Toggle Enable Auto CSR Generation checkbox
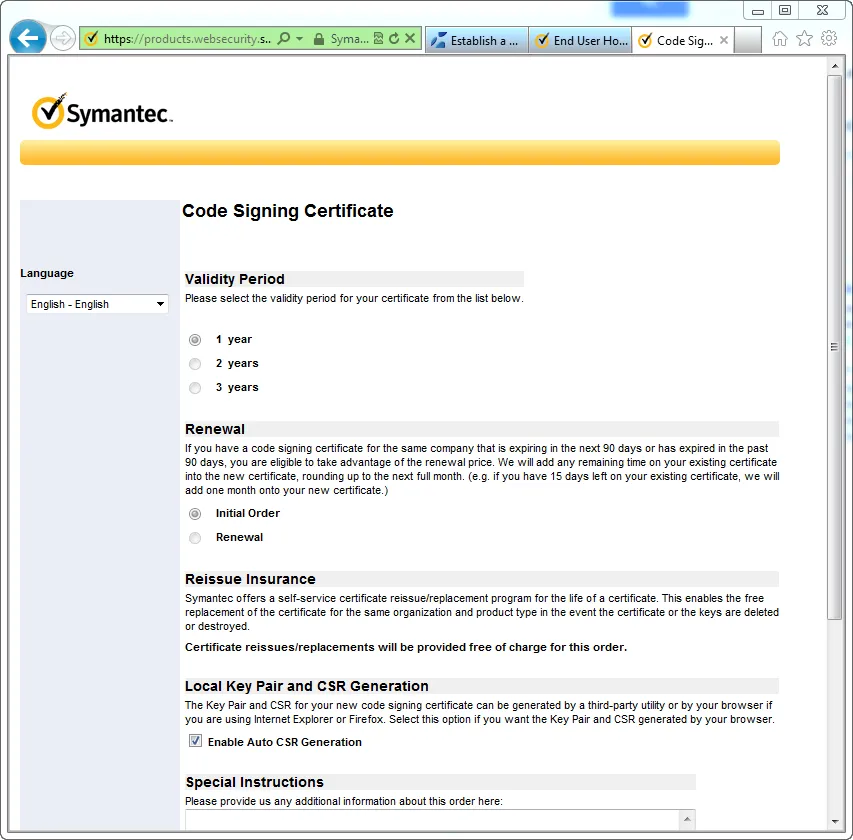 (195, 740)
